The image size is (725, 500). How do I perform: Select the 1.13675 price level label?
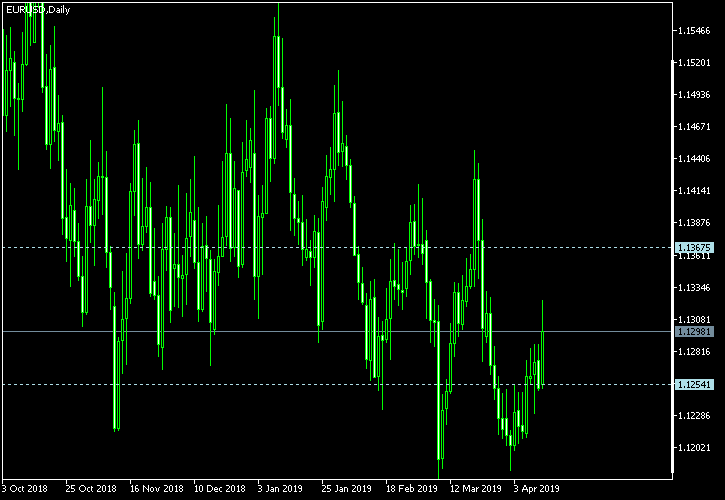694,247
